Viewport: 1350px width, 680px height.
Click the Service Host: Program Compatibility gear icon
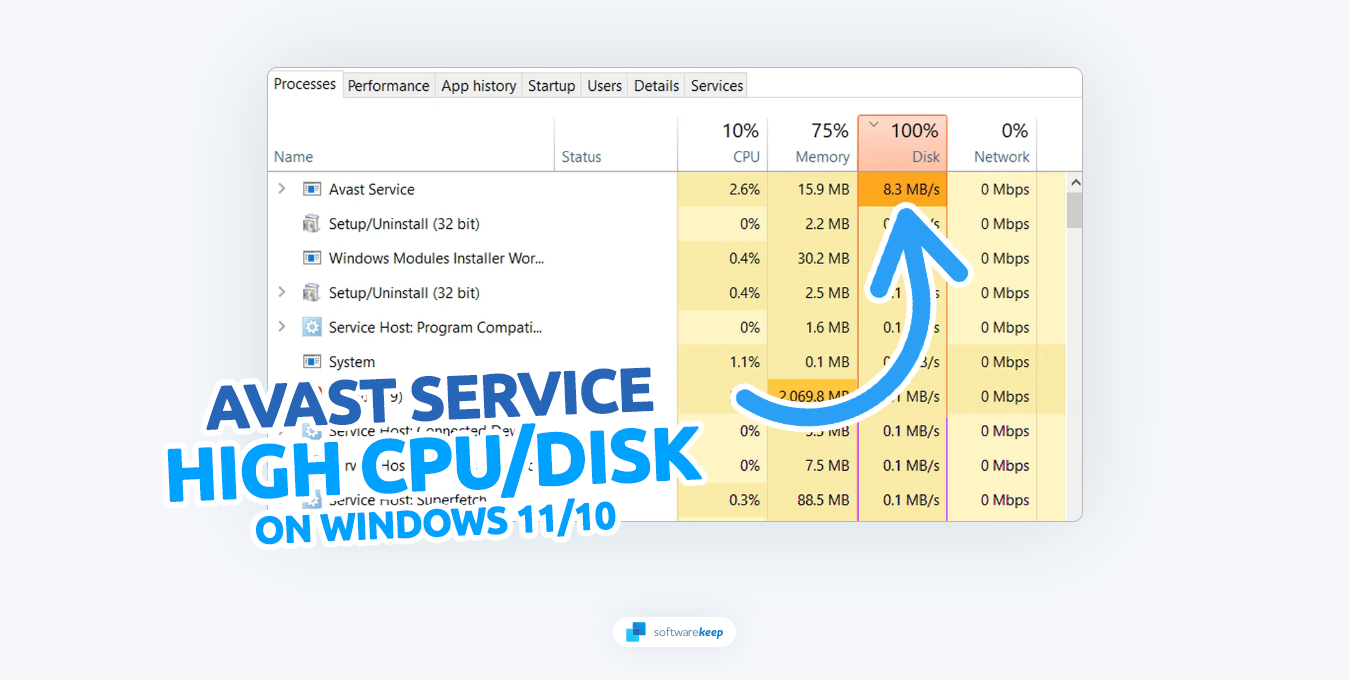click(312, 327)
